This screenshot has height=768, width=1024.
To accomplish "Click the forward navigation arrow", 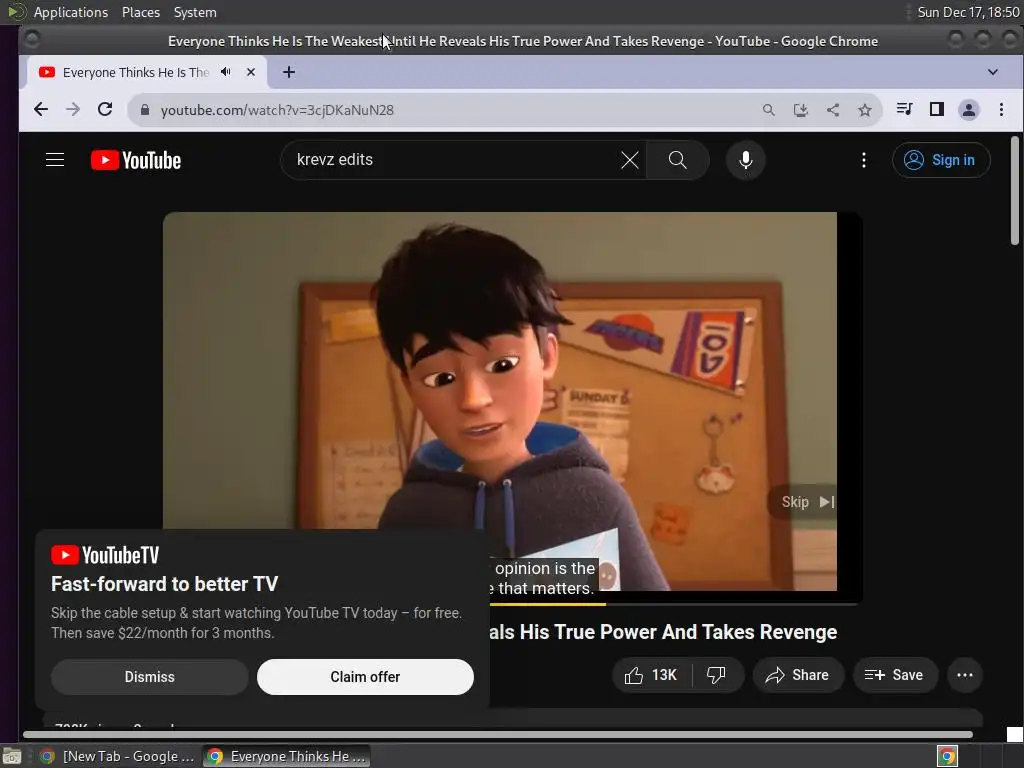I will [73, 110].
